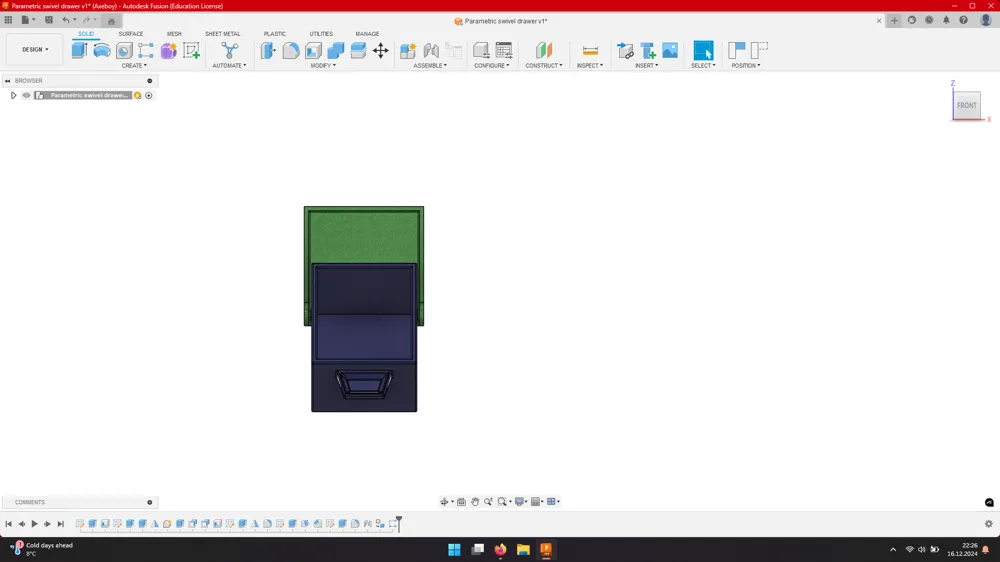Switch to the SURFACE tab

(x=131, y=33)
